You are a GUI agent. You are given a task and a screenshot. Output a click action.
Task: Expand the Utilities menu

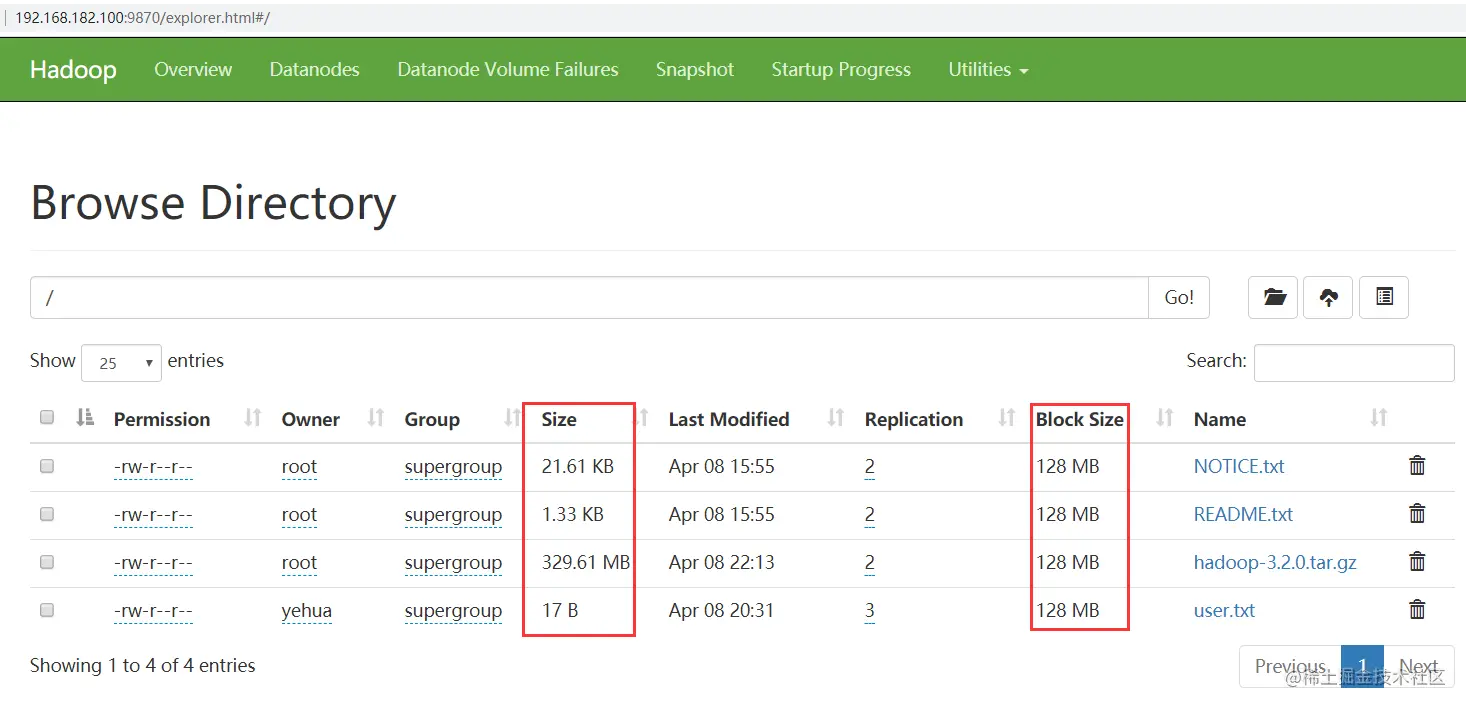click(x=988, y=70)
